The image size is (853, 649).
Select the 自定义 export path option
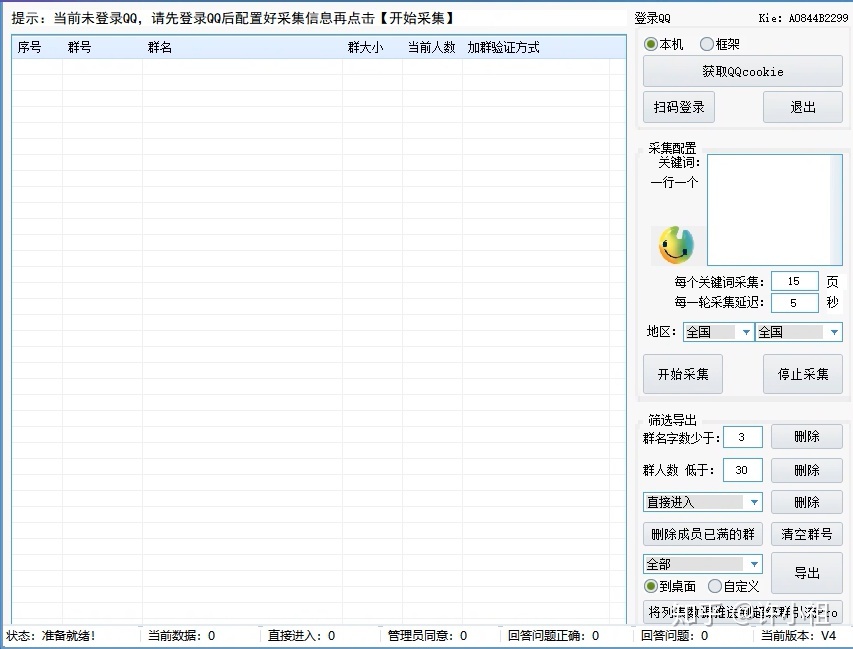[715, 586]
